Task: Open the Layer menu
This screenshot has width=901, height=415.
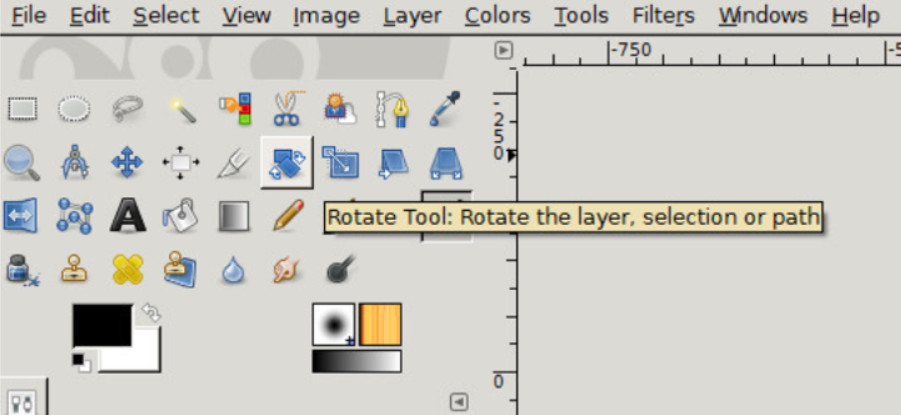Action: 413,16
